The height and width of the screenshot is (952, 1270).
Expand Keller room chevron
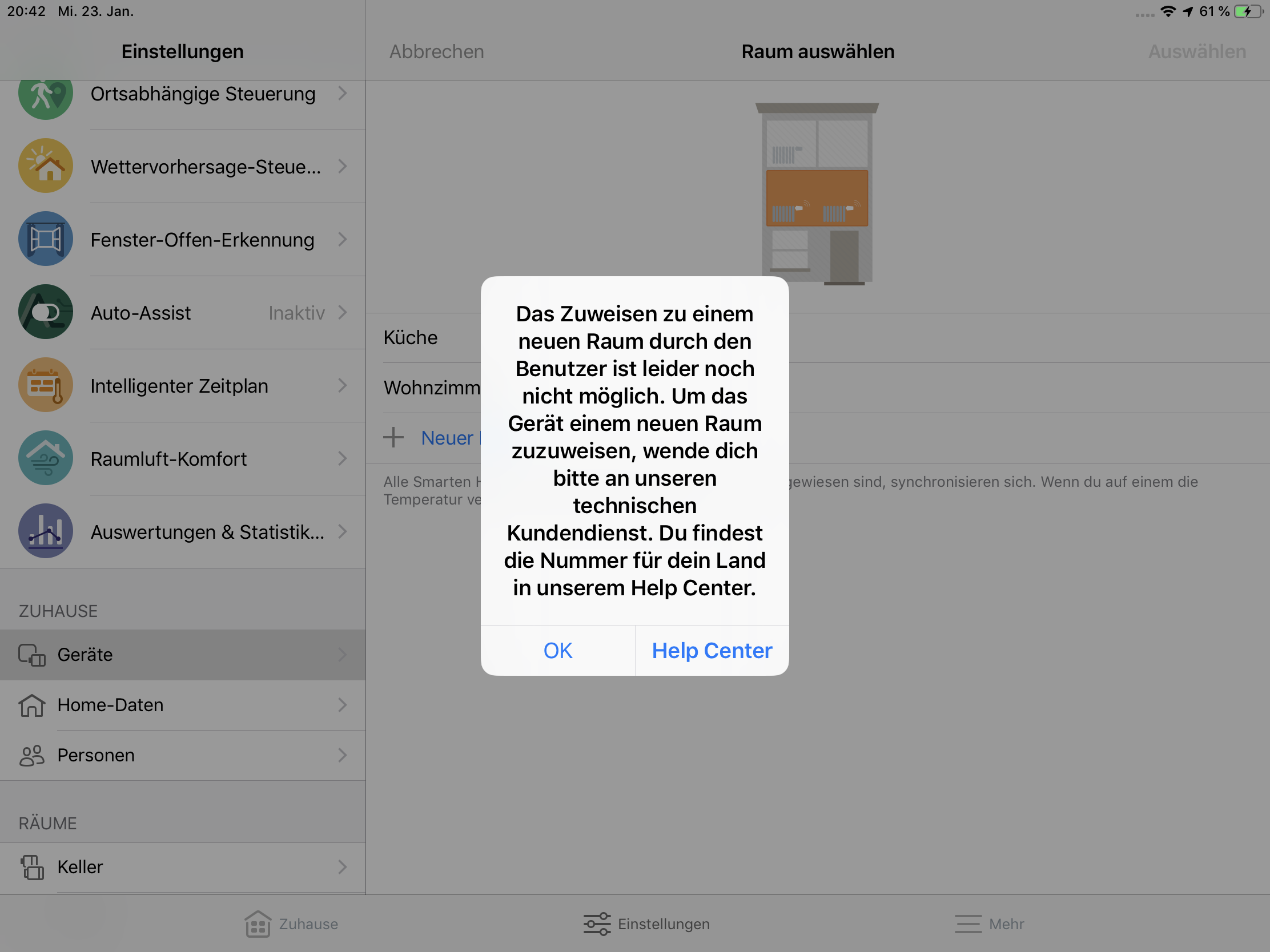(x=343, y=866)
